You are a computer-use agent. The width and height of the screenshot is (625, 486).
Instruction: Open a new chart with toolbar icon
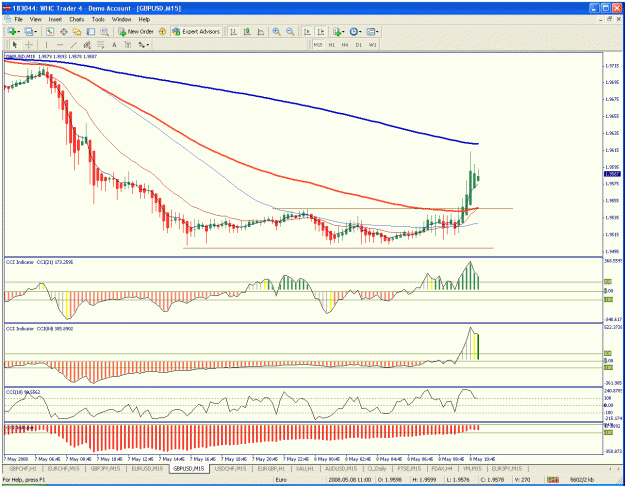(11, 31)
